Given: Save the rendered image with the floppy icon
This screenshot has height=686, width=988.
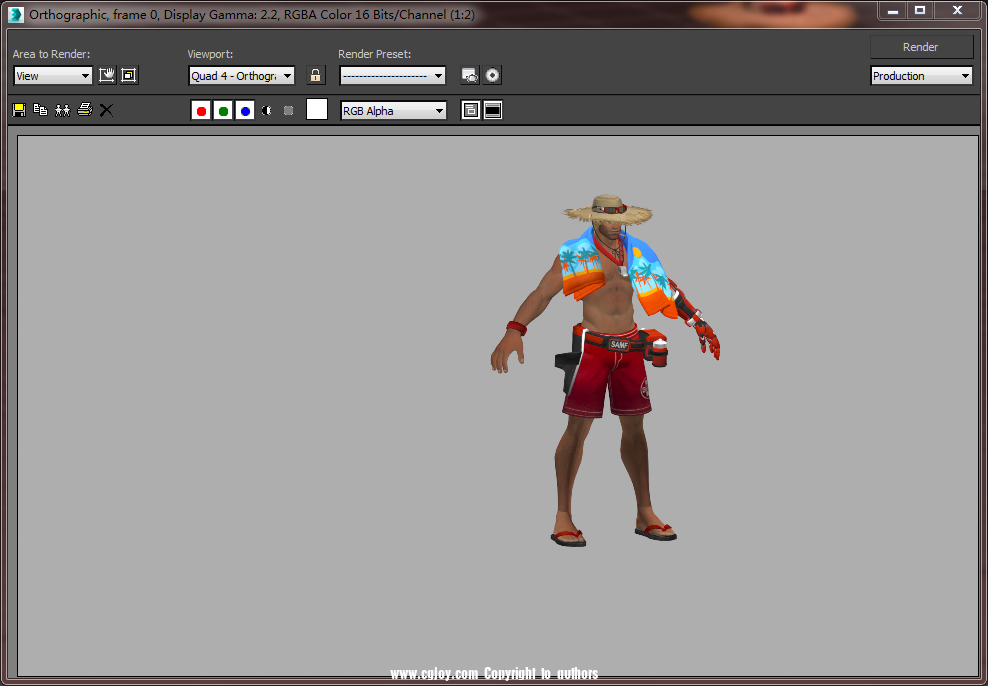Looking at the screenshot, I should pos(19,110).
